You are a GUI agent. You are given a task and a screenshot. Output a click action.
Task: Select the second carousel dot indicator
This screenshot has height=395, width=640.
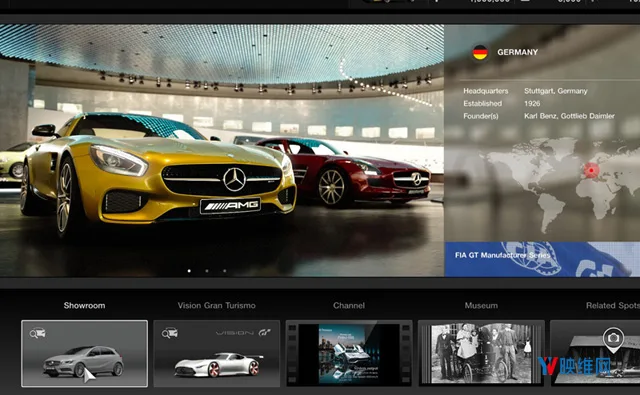click(207, 271)
